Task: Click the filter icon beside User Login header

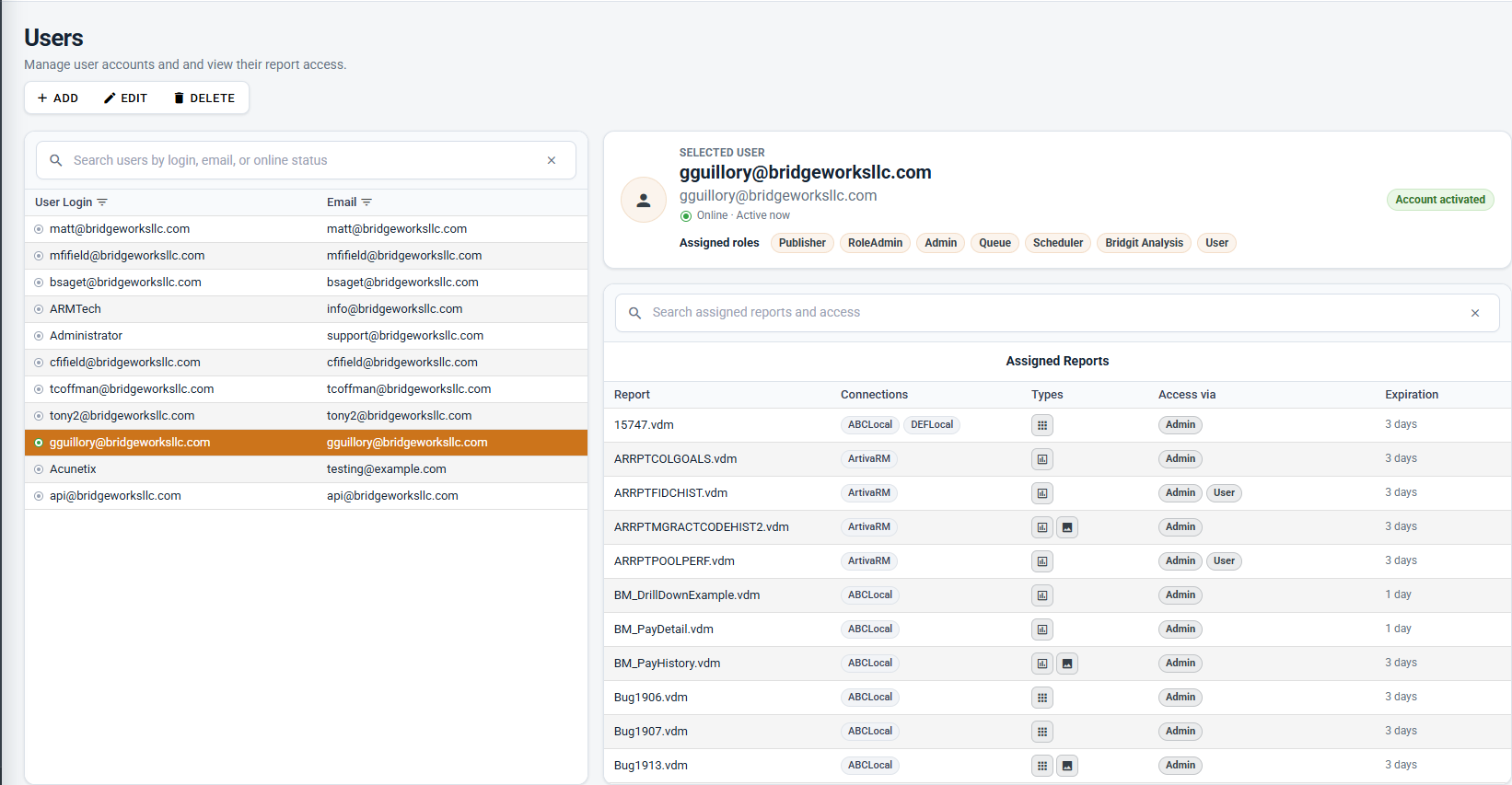Action: click(102, 202)
